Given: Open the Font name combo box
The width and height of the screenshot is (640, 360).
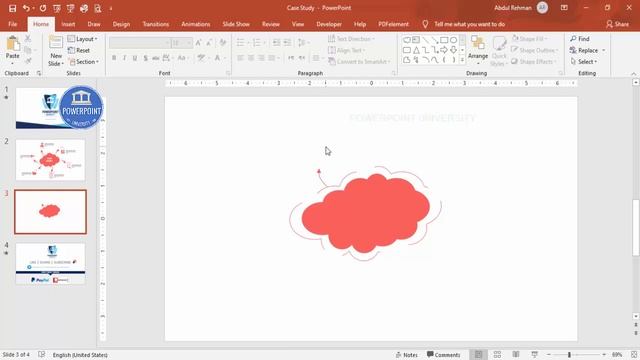Looking at the screenshot, I should click(x=140, y=42).
